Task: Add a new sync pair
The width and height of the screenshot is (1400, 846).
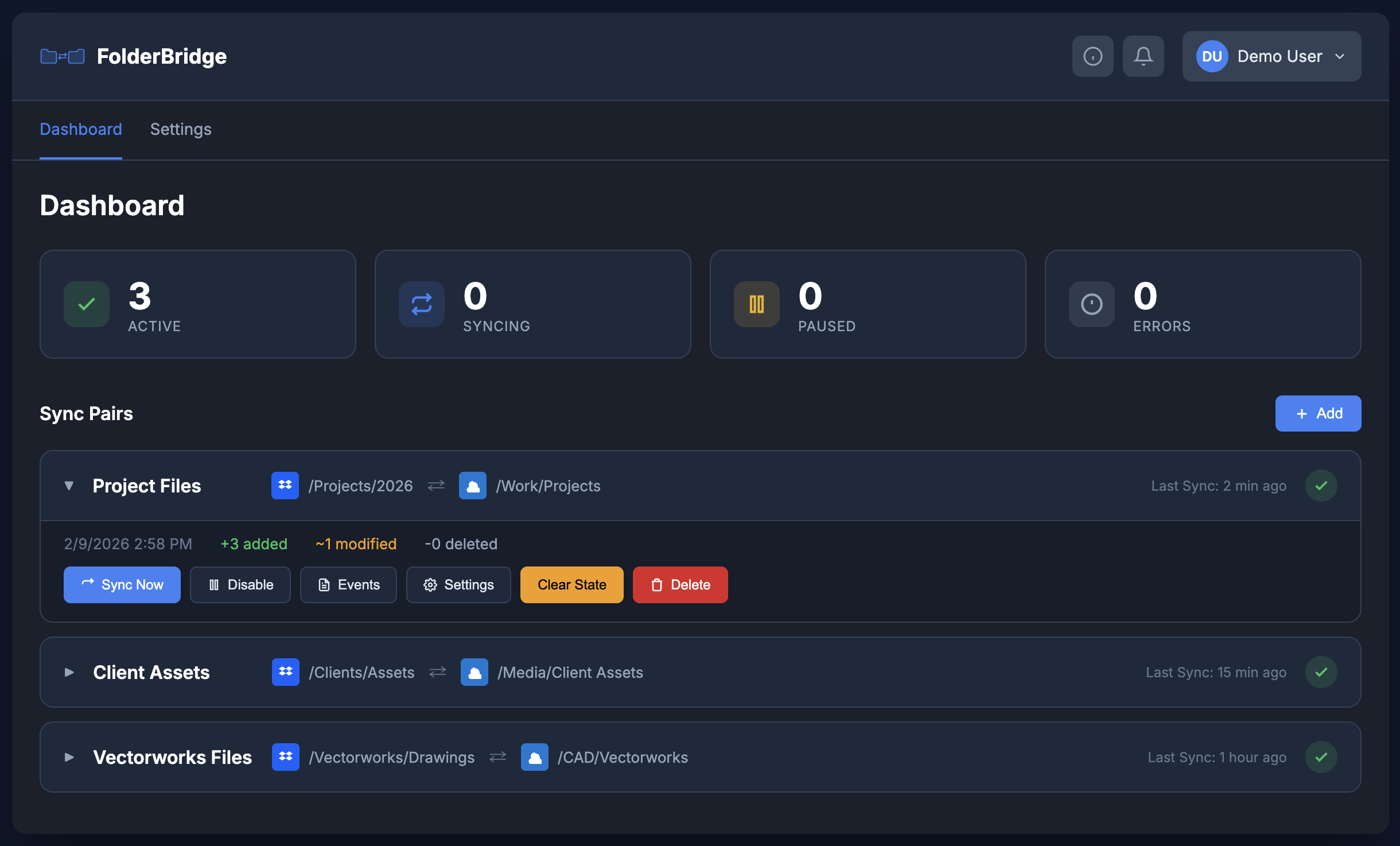Action: pyautogui.click(x=1317, y=413)
